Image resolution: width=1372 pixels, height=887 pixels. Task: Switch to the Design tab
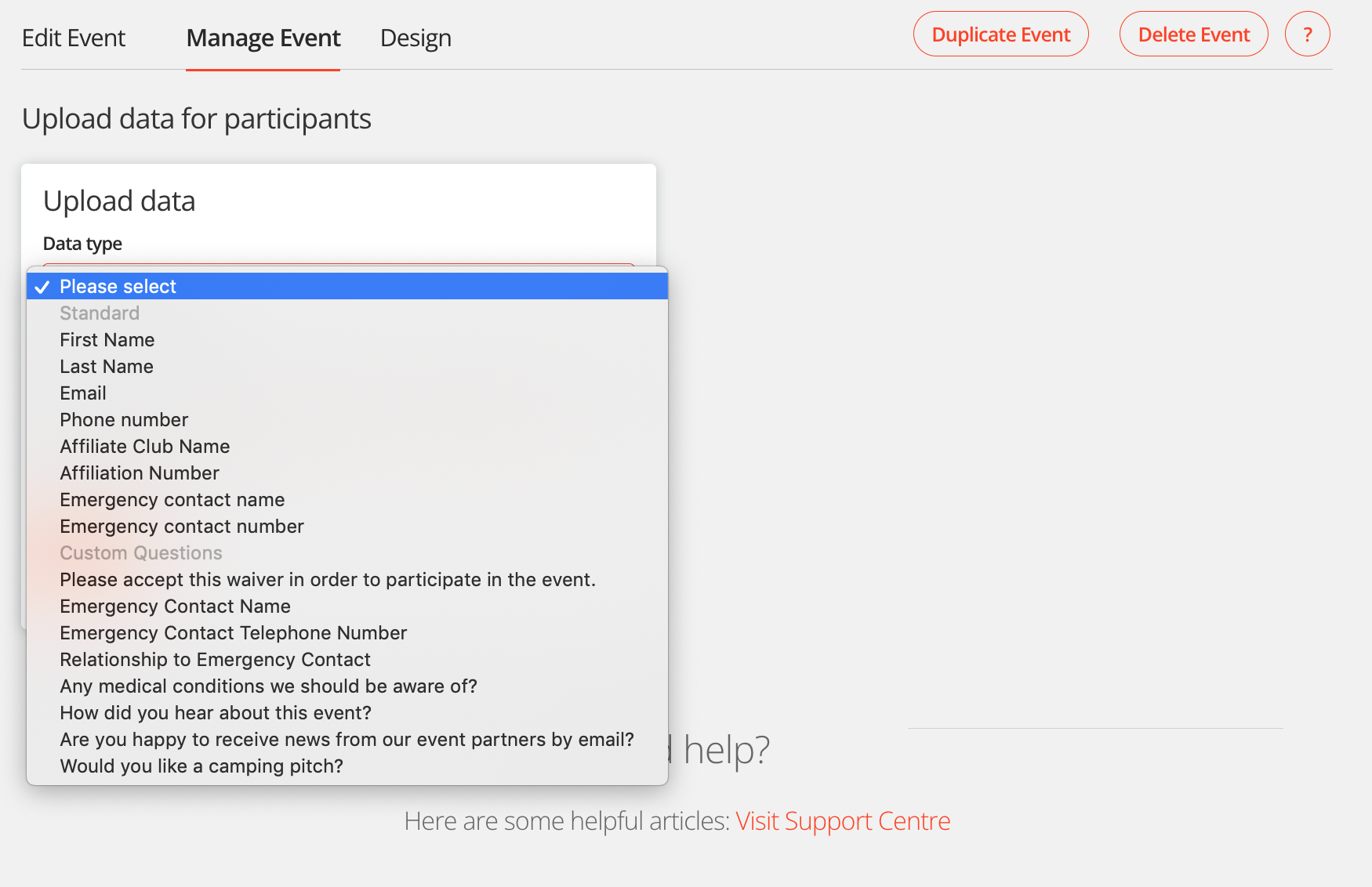point(416,38)
